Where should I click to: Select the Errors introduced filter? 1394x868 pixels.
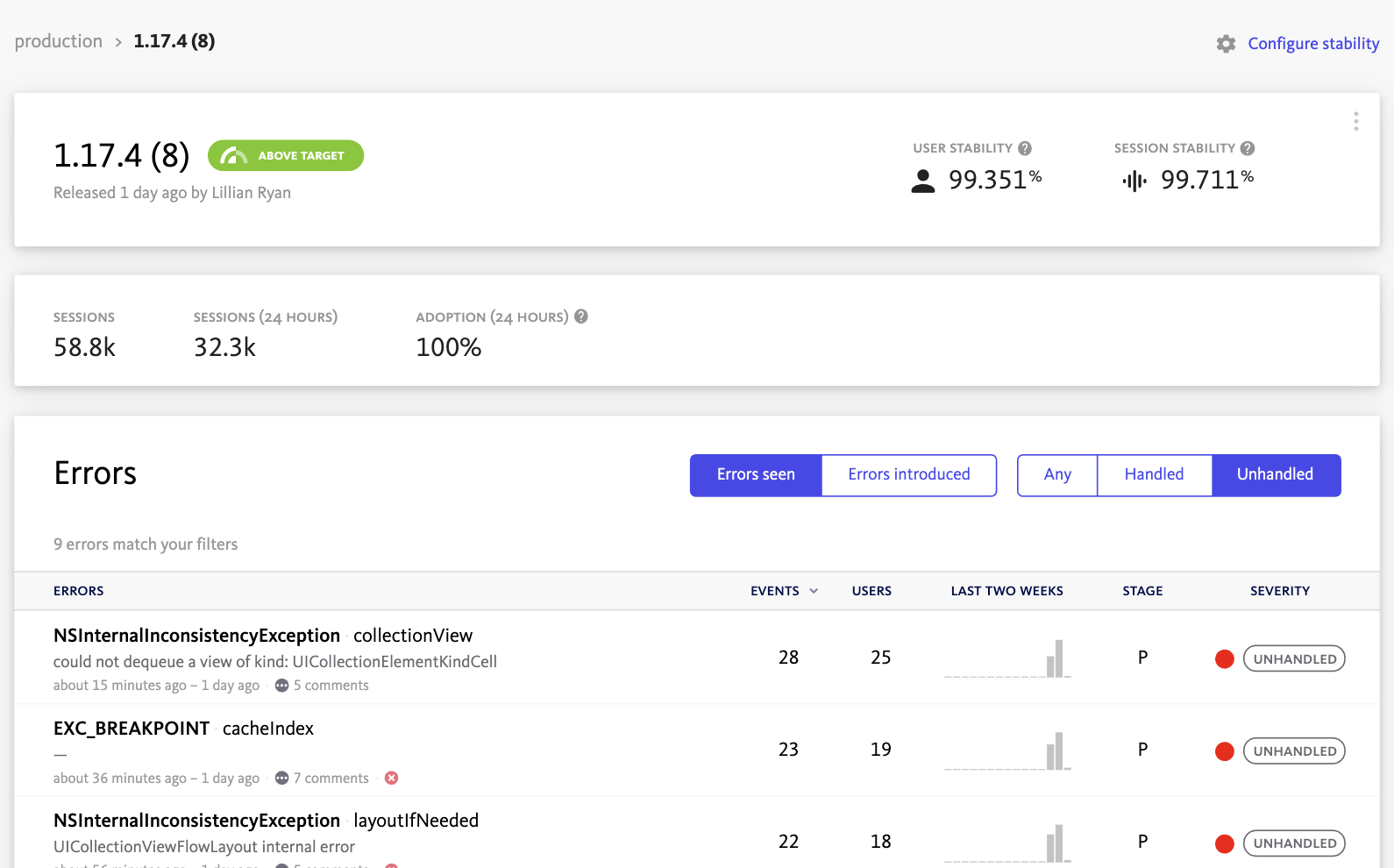(909, 475)
